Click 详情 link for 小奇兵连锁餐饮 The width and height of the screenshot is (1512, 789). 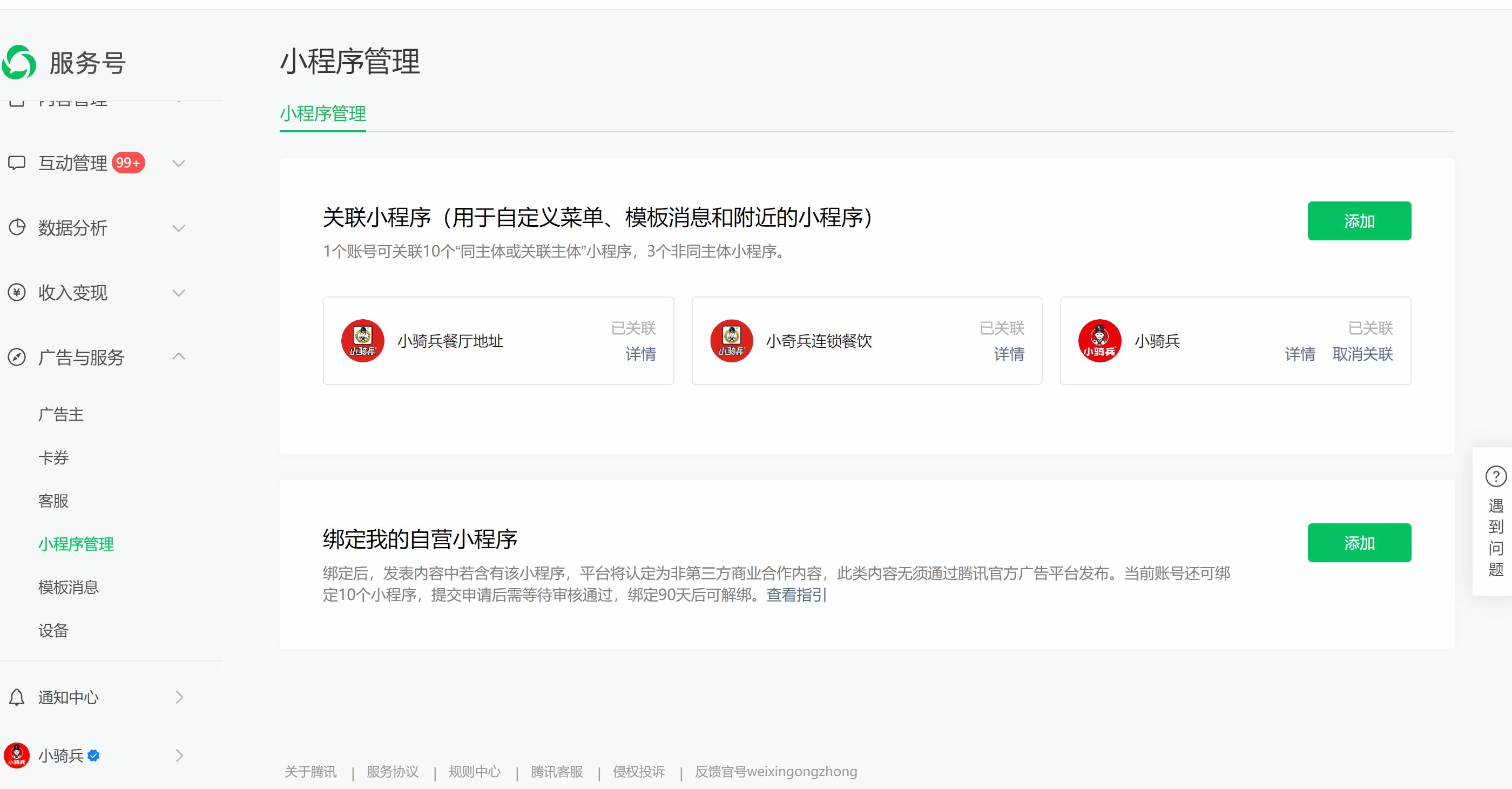coord(1009,354)
